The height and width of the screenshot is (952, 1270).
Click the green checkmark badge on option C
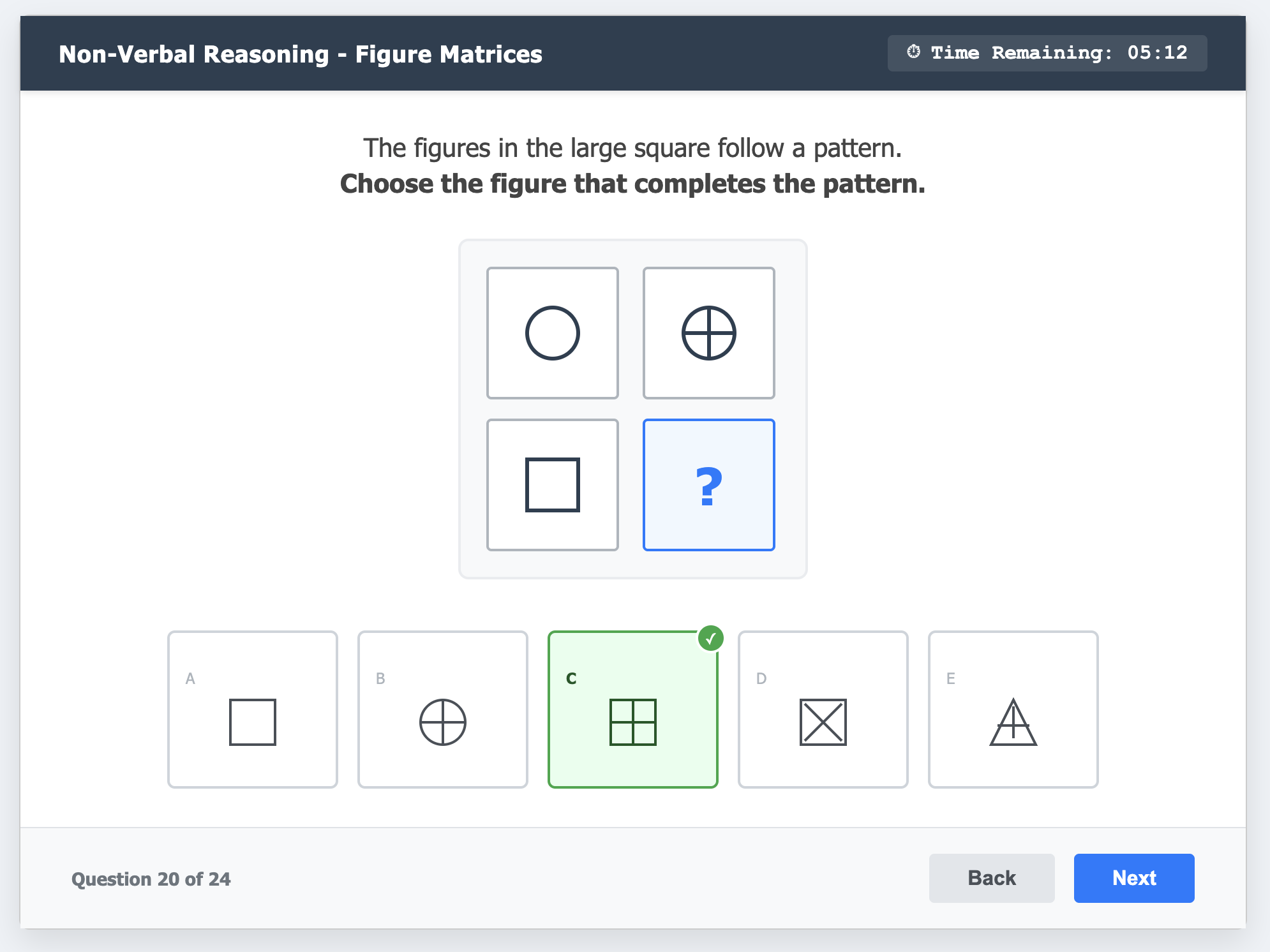click(710, 638)
